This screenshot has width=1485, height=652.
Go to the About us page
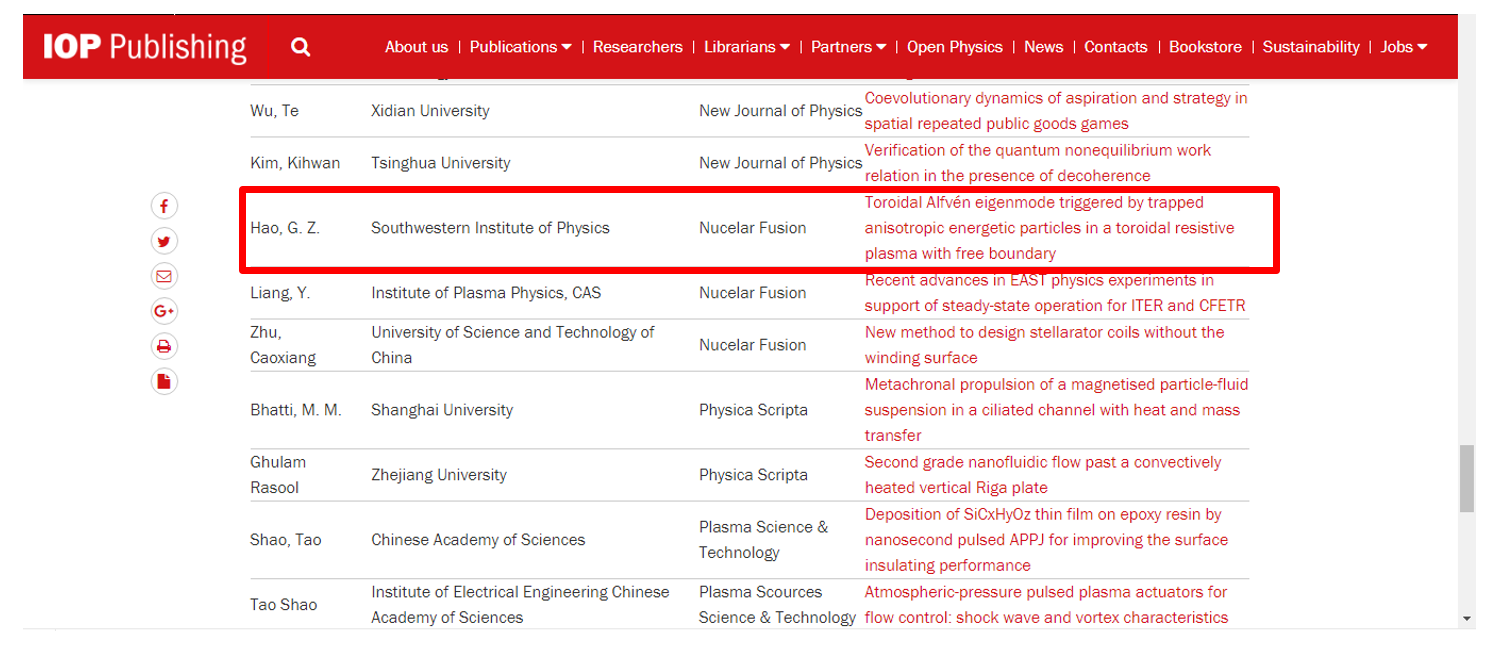point(416,47)
